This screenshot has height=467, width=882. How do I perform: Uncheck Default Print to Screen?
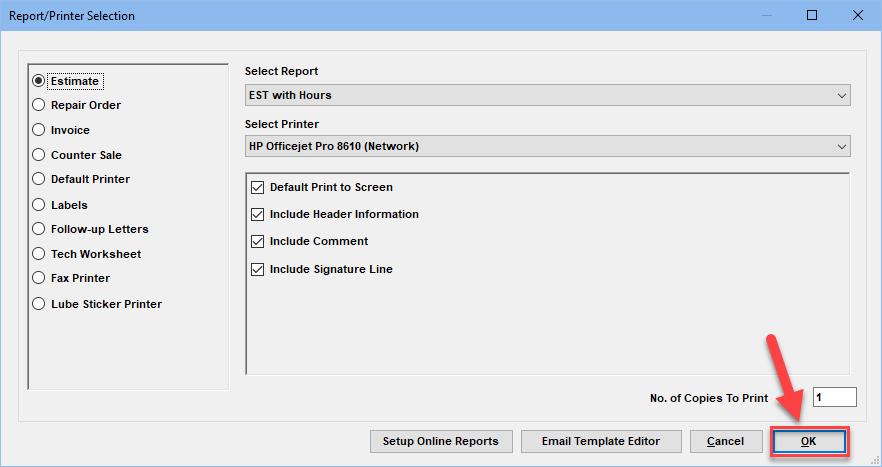click(258, 187)
